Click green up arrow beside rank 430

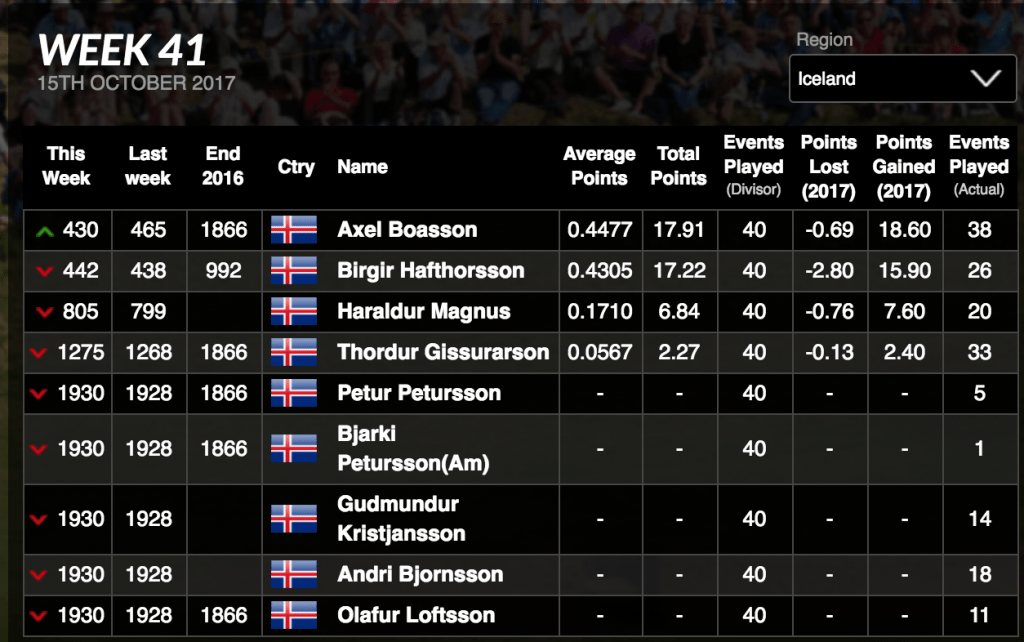point(44,231)
